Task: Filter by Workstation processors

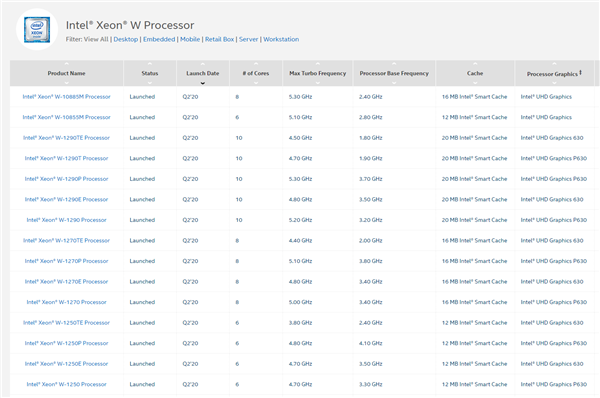Action: 281,39
